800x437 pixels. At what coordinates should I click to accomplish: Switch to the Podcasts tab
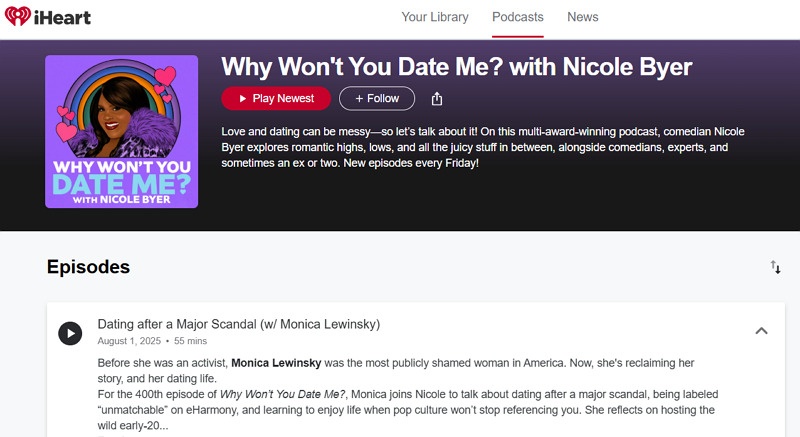pos(517,17)
